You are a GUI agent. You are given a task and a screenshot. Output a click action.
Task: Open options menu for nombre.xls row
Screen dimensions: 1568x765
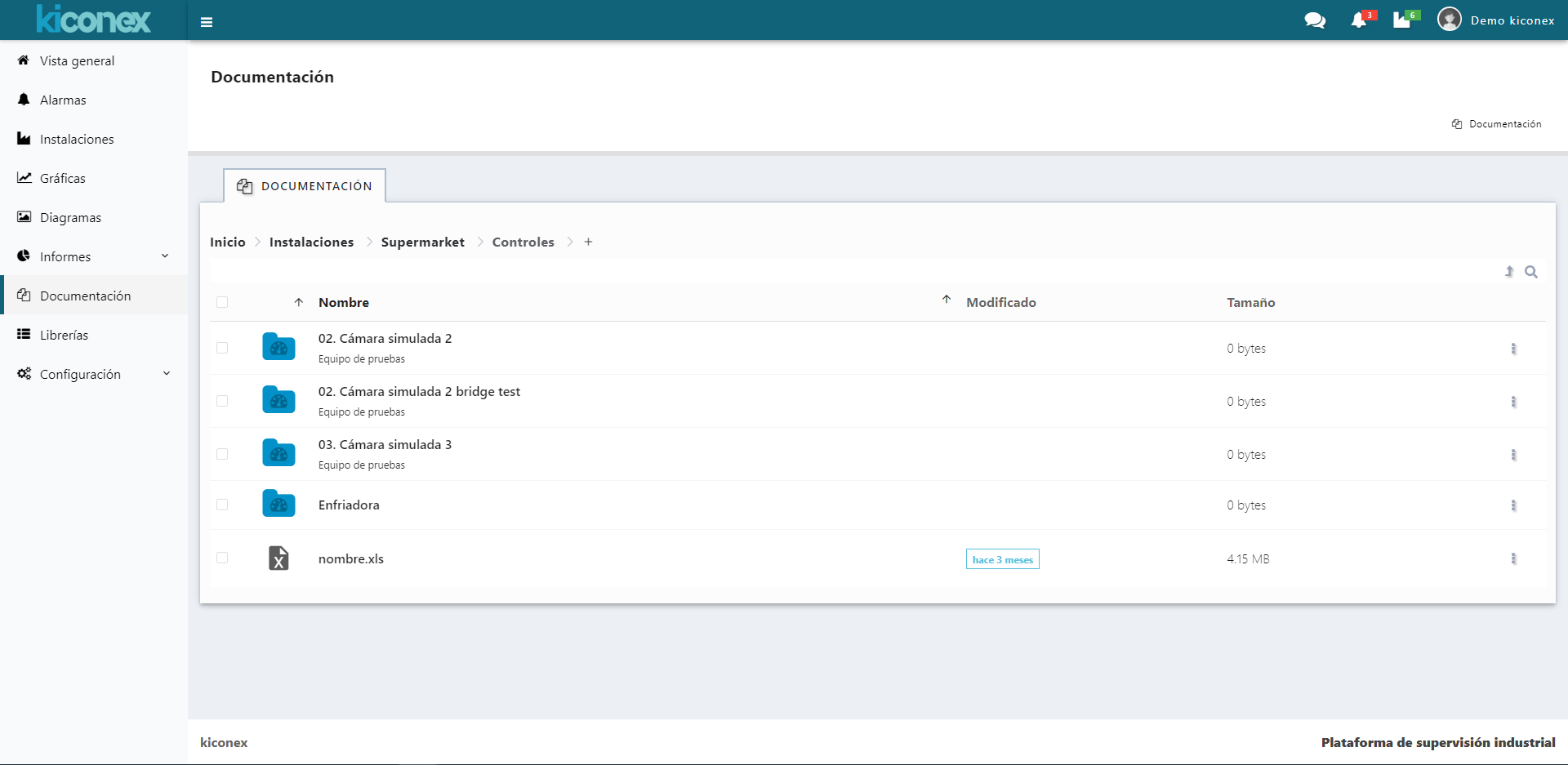pos(1513,558)
